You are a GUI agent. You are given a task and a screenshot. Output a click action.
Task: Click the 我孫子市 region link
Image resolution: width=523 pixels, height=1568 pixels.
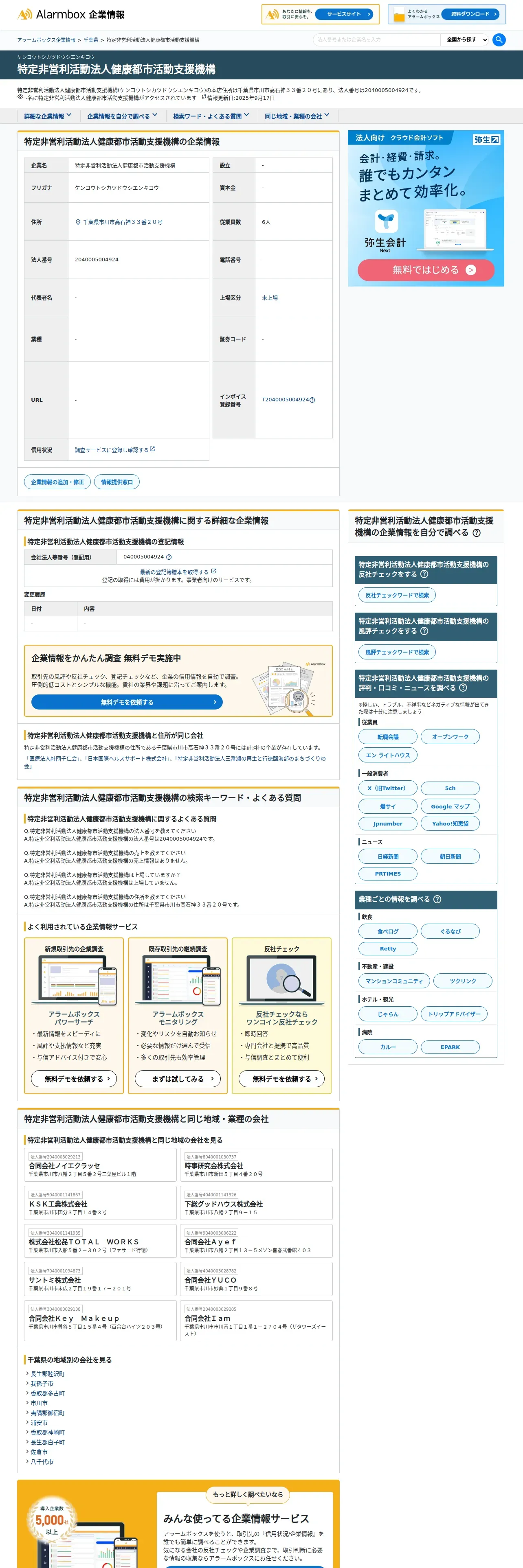(x=42, y=1384)
